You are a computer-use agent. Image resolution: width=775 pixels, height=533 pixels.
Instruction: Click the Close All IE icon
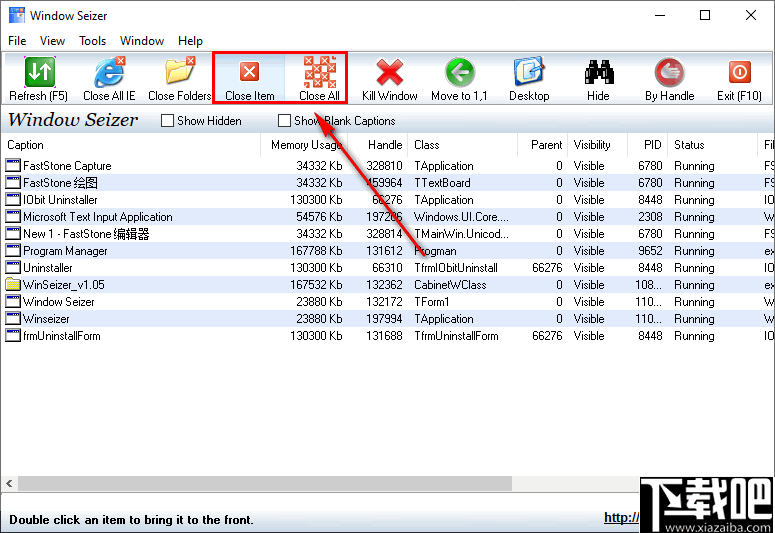tap(109, 72)
